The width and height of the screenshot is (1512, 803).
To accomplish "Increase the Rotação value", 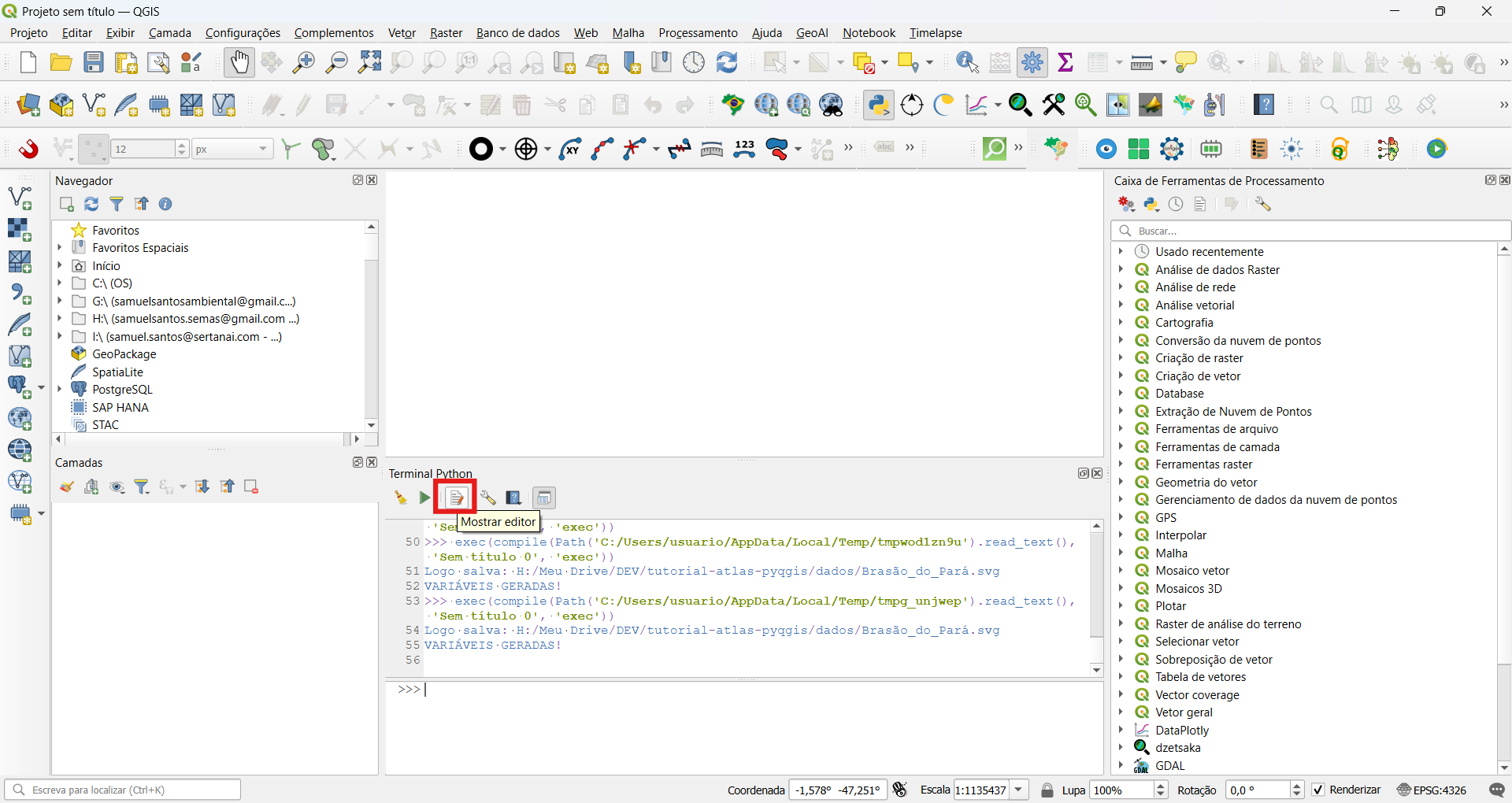I will 1297,785.
